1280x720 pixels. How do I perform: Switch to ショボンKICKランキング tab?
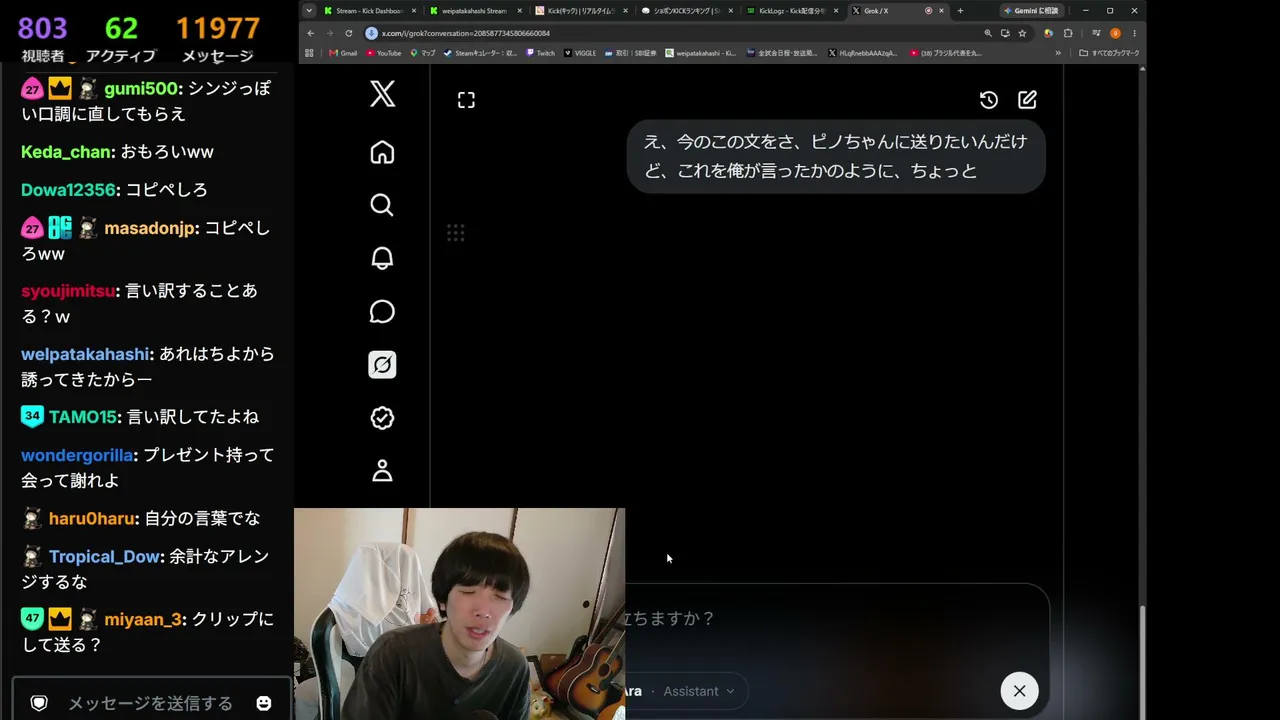pos(688,11)
